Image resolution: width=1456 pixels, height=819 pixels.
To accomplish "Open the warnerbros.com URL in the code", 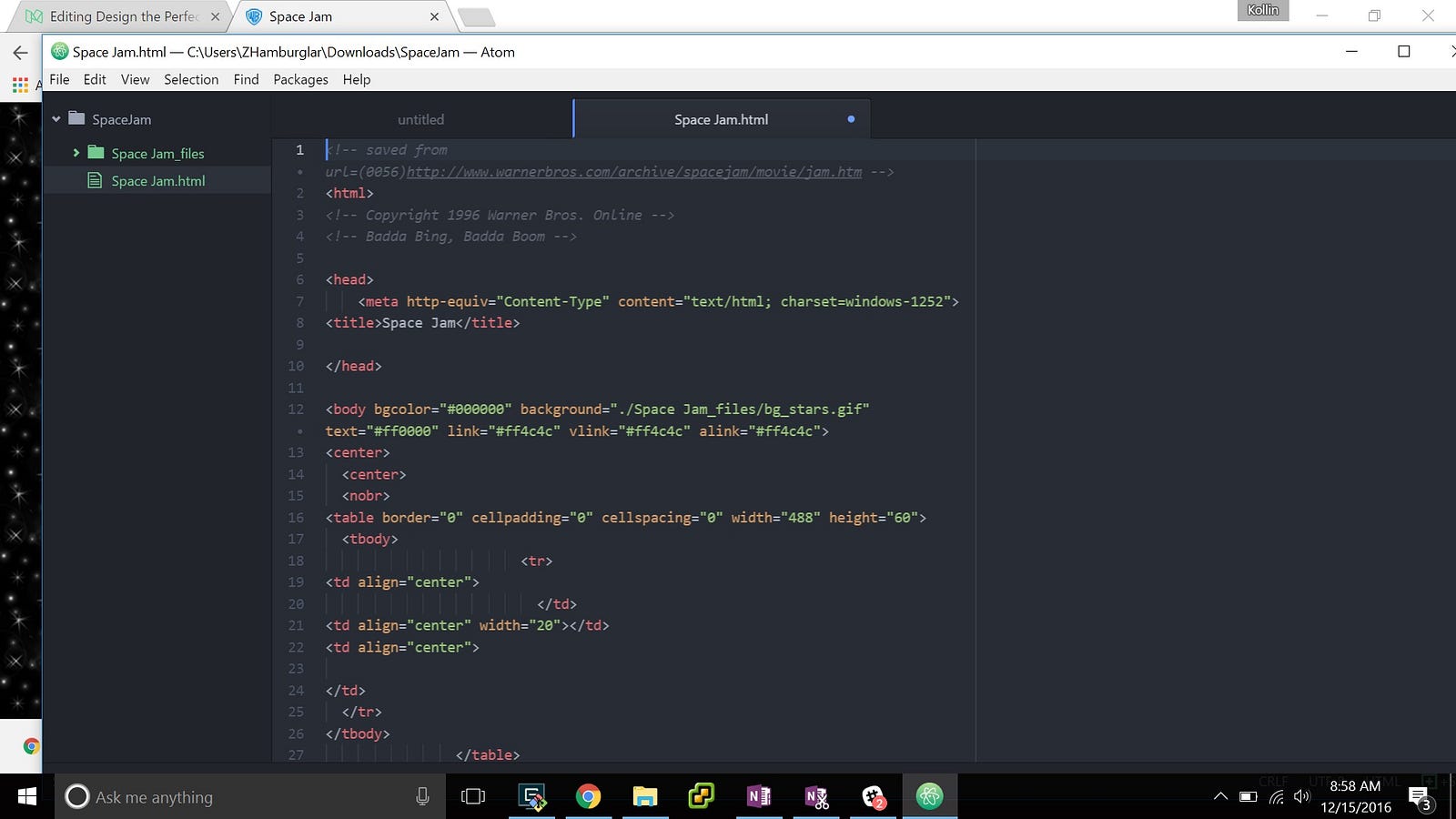I will (633, 172).
